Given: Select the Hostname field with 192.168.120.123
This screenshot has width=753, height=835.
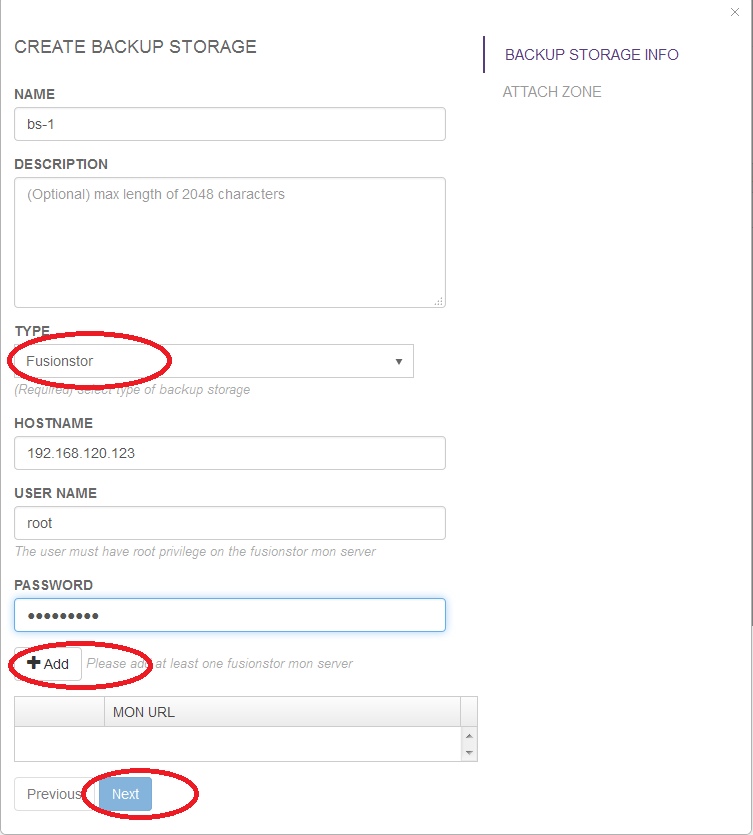Looking at the screenshot, I should click(230, 453).
